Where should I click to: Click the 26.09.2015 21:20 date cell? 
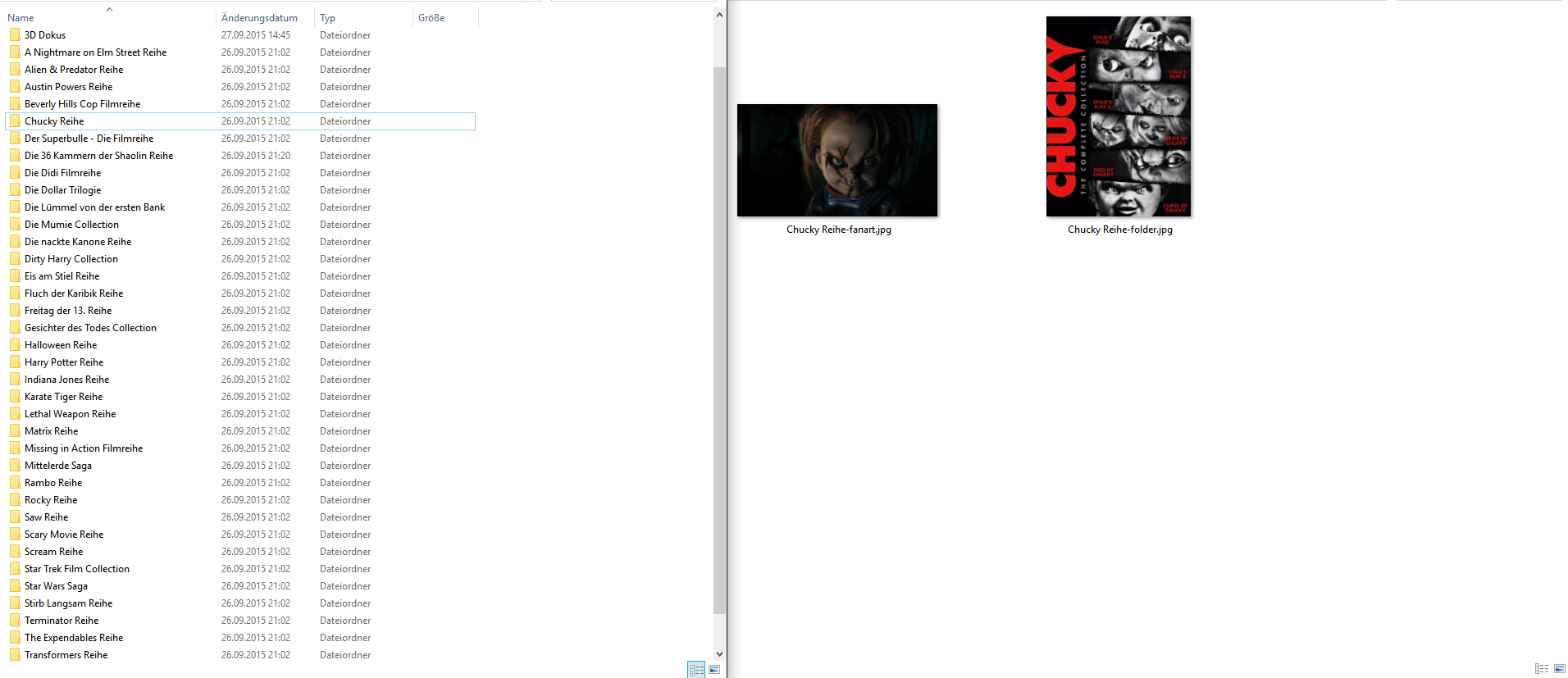tap(256, 156)
